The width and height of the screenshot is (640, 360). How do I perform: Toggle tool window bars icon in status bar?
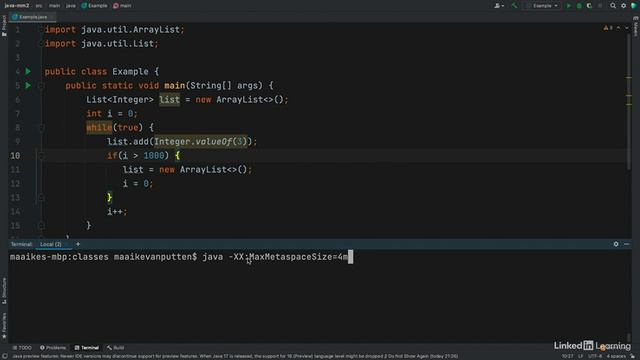4,356
